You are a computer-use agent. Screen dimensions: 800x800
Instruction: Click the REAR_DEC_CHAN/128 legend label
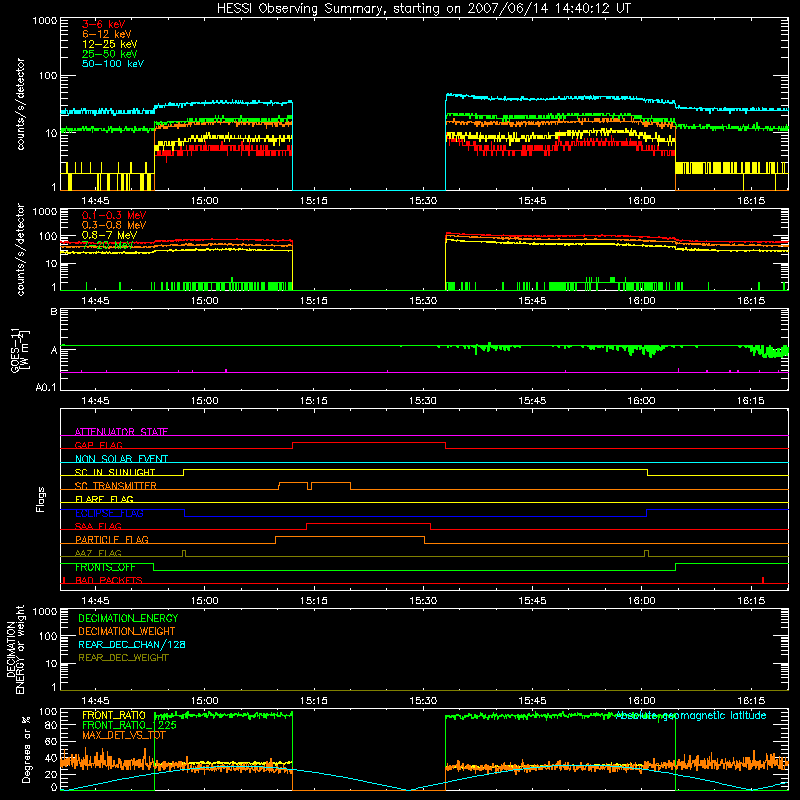point(132,644)
